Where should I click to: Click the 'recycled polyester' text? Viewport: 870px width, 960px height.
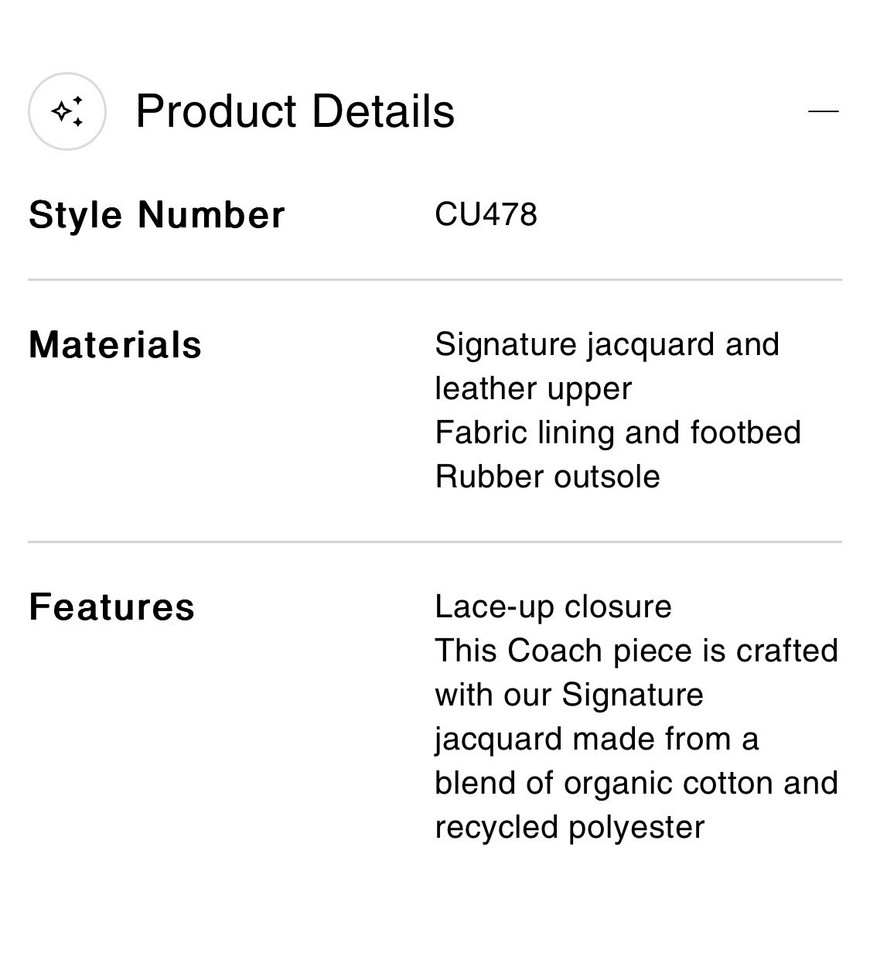pyautogui.click(x=569, y=827)
